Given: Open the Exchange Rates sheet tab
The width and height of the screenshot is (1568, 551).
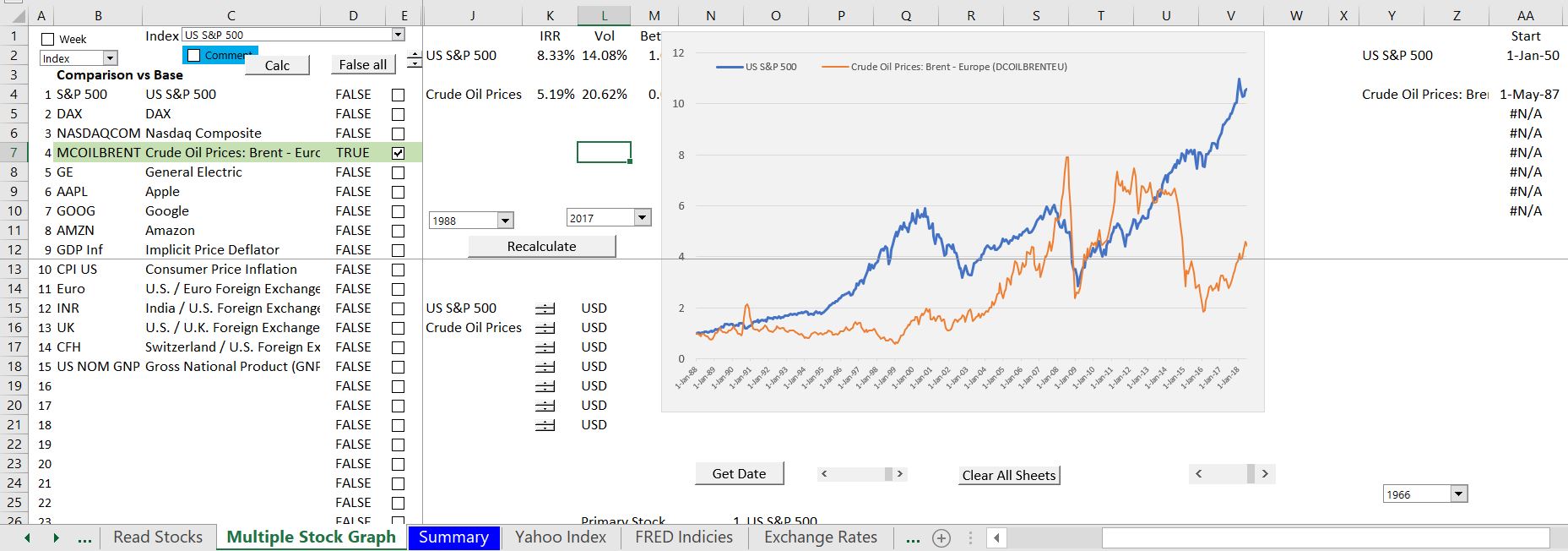Looking at the screenshot, I should [x=821, y=537].
